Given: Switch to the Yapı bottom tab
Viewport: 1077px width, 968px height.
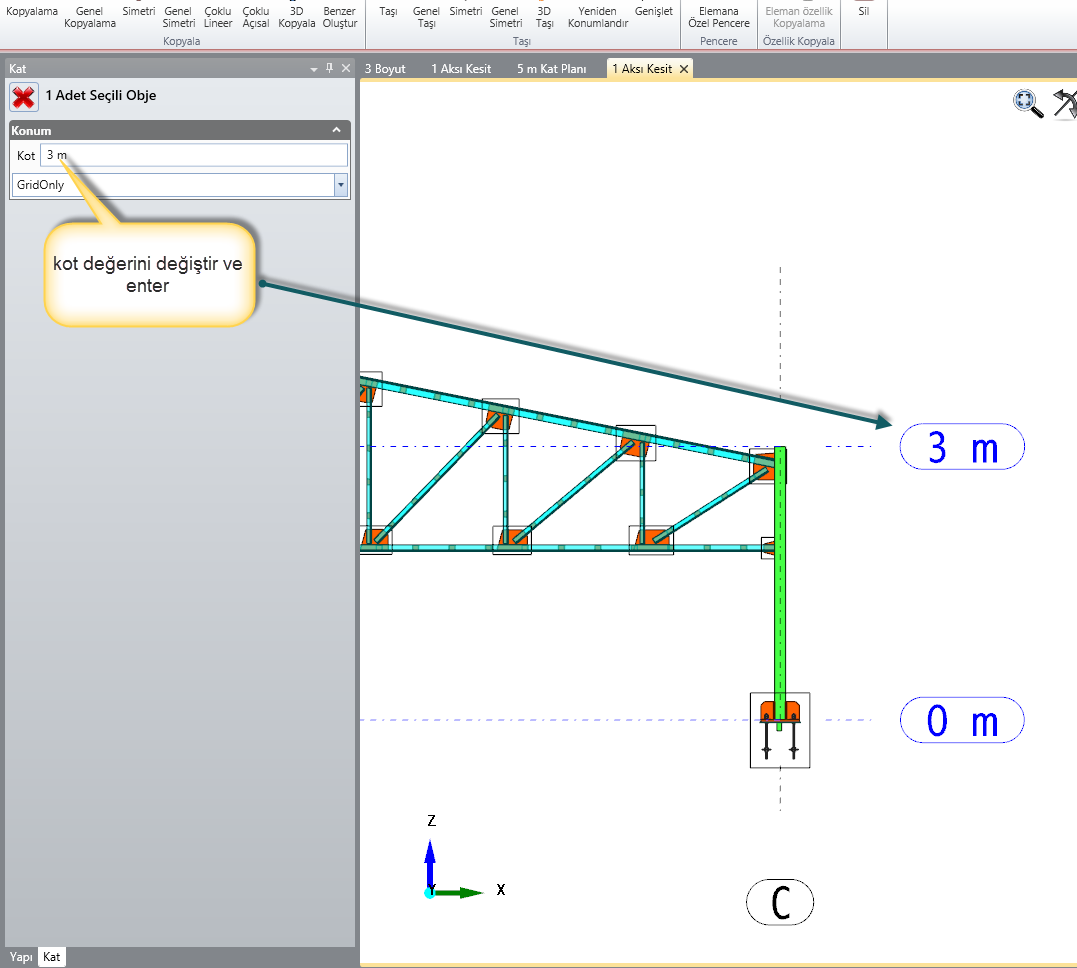Looking at the screenshot, I should click(21, 957).
